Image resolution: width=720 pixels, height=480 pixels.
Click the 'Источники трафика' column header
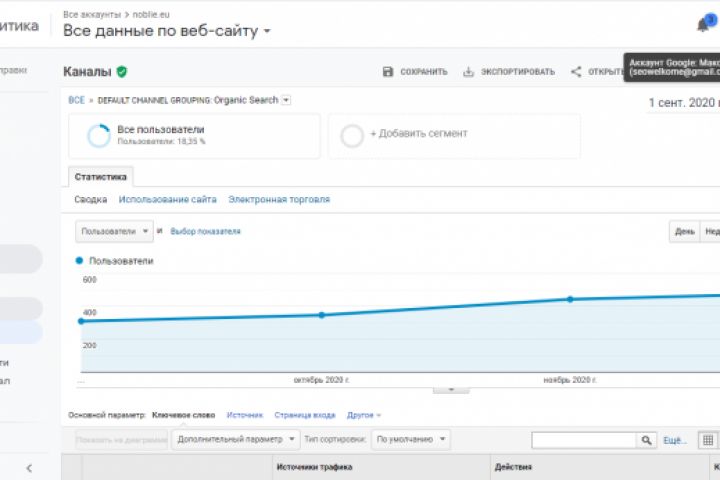click(315, 467)
